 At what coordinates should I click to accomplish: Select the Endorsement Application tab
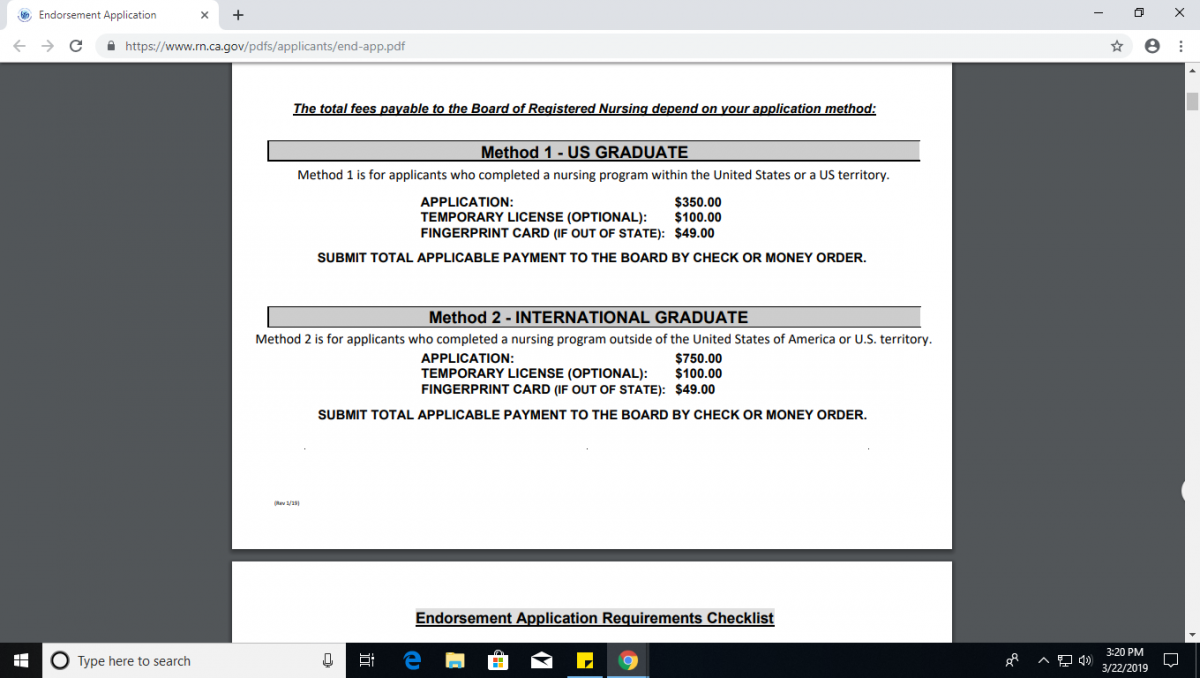click(100, 15)
